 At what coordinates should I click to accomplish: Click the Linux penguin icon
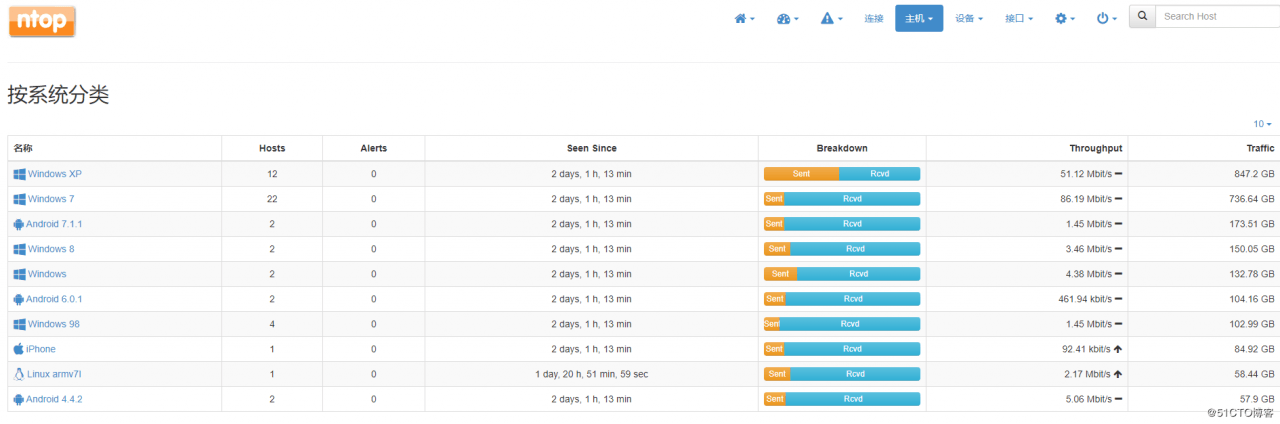click(18, 374)
